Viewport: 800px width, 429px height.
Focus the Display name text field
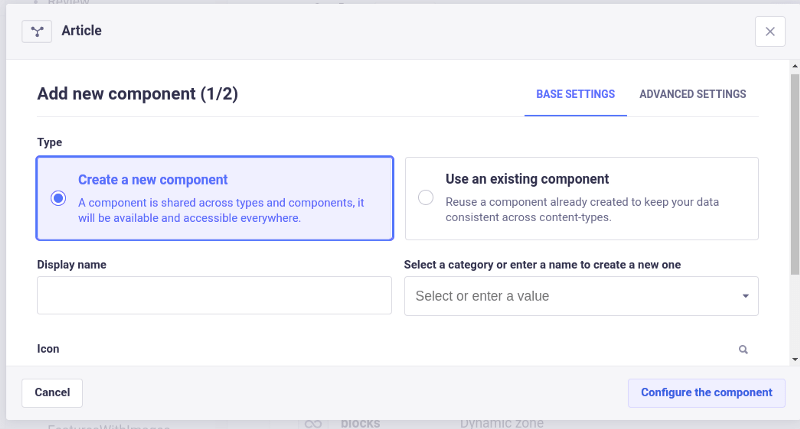[214, 296]
